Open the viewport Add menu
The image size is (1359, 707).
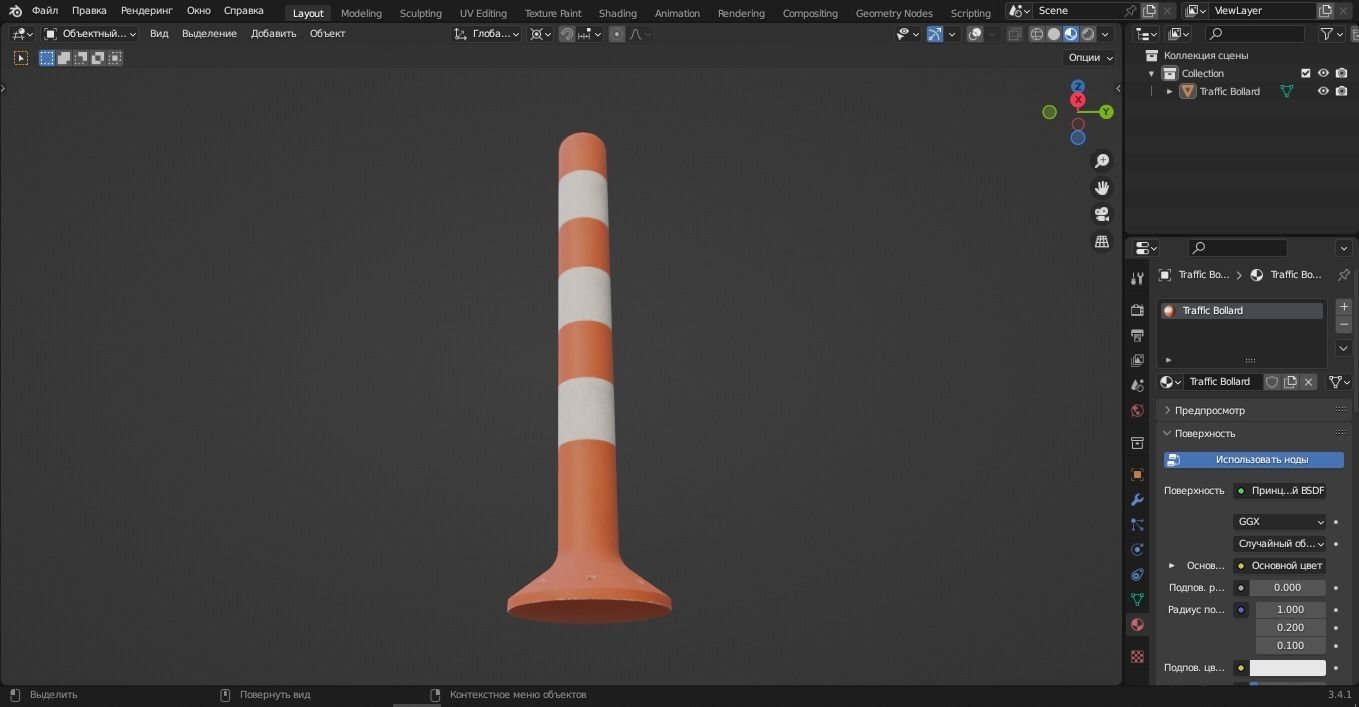(x=273, y=34)
